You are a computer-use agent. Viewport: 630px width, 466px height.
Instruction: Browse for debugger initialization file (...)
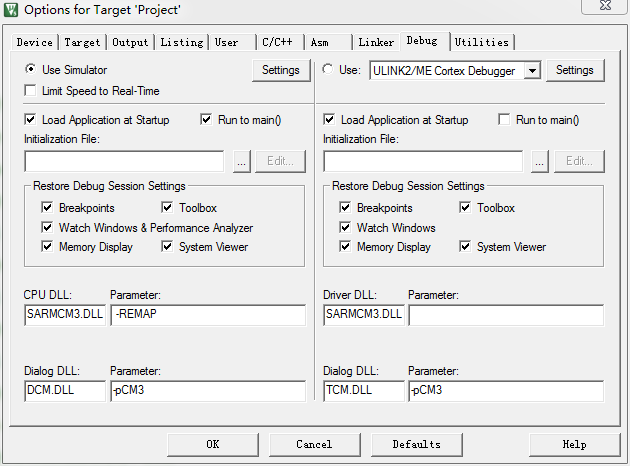tap(540, 161)
